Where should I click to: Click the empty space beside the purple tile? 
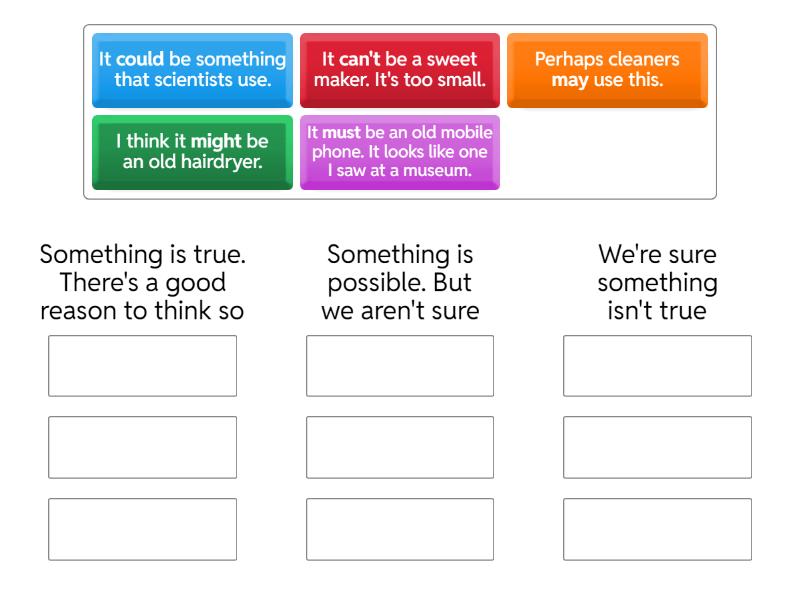click(x=607, y=151)
